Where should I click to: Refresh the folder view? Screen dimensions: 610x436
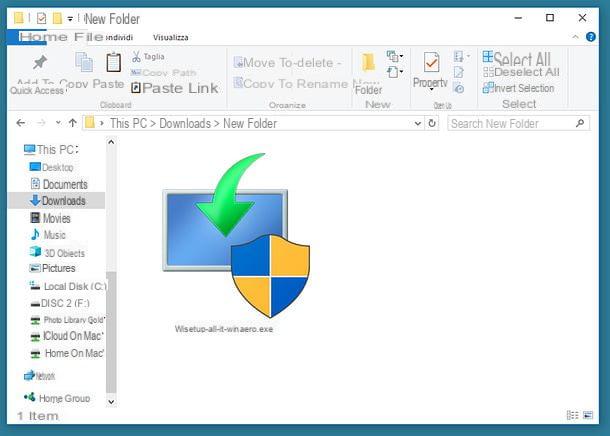pyautogui.click(x=432, y=123)
